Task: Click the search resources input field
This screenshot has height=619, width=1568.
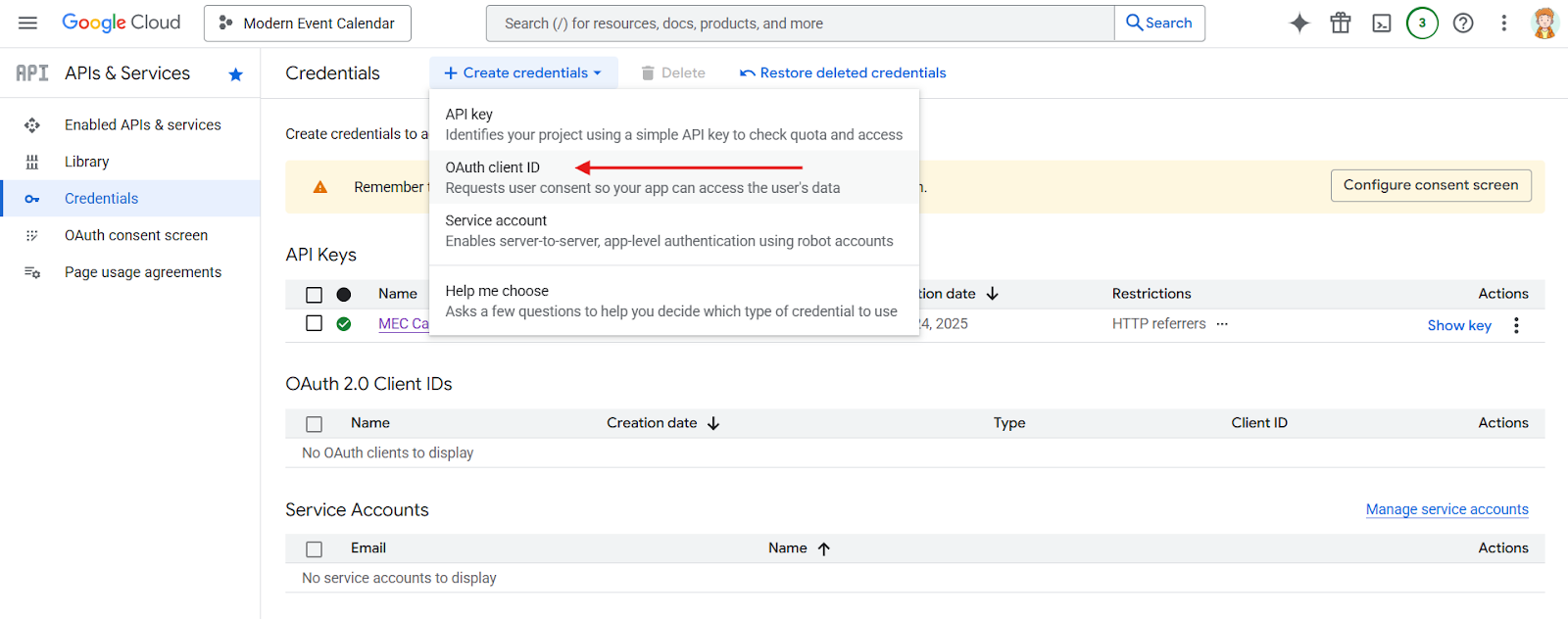Action: click(x=800, y=24)
